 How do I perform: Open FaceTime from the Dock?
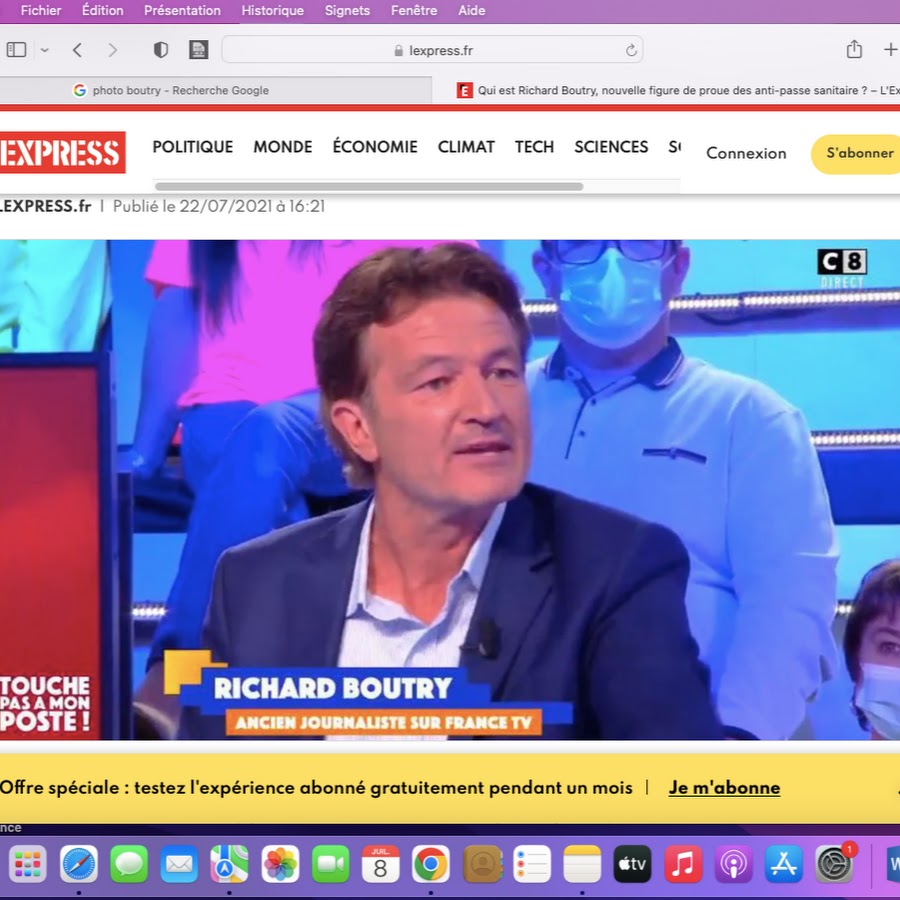click(x=330, y=864)
